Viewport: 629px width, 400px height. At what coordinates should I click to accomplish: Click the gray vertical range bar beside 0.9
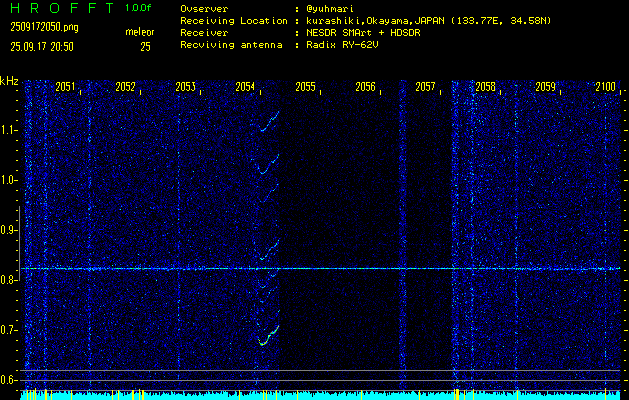point(19,243)
